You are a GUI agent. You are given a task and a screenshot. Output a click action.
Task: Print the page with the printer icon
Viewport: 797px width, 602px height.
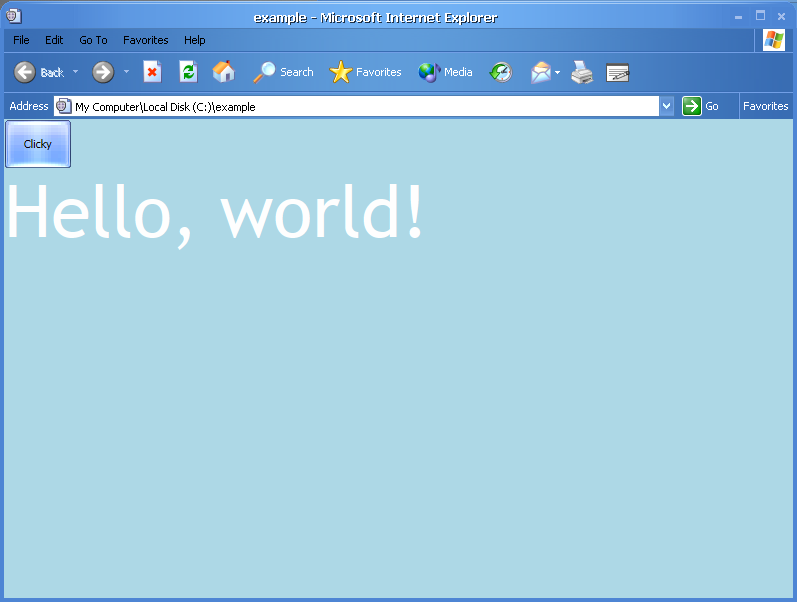tap(581, 72)
